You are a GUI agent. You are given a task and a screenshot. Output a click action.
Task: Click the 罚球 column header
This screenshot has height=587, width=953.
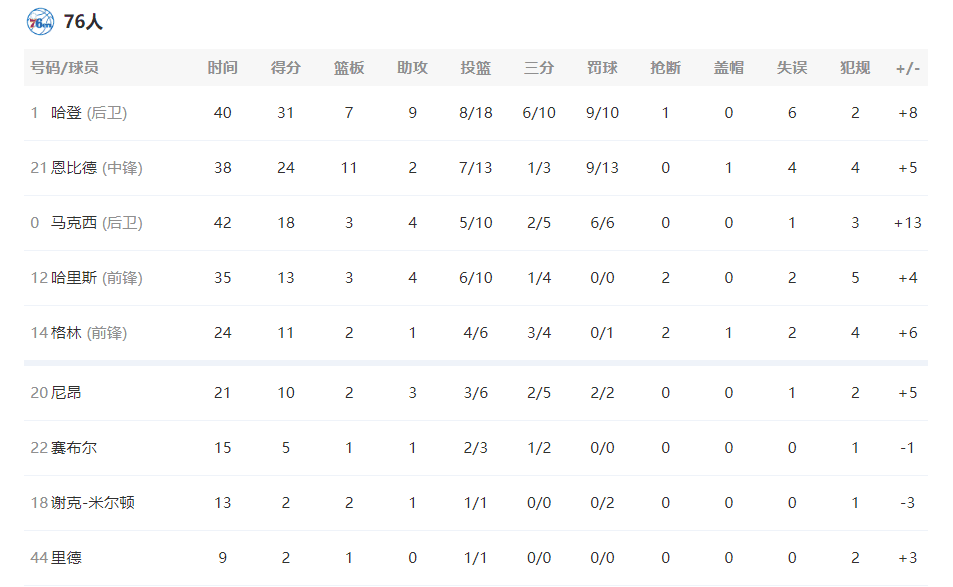point(602,67)
